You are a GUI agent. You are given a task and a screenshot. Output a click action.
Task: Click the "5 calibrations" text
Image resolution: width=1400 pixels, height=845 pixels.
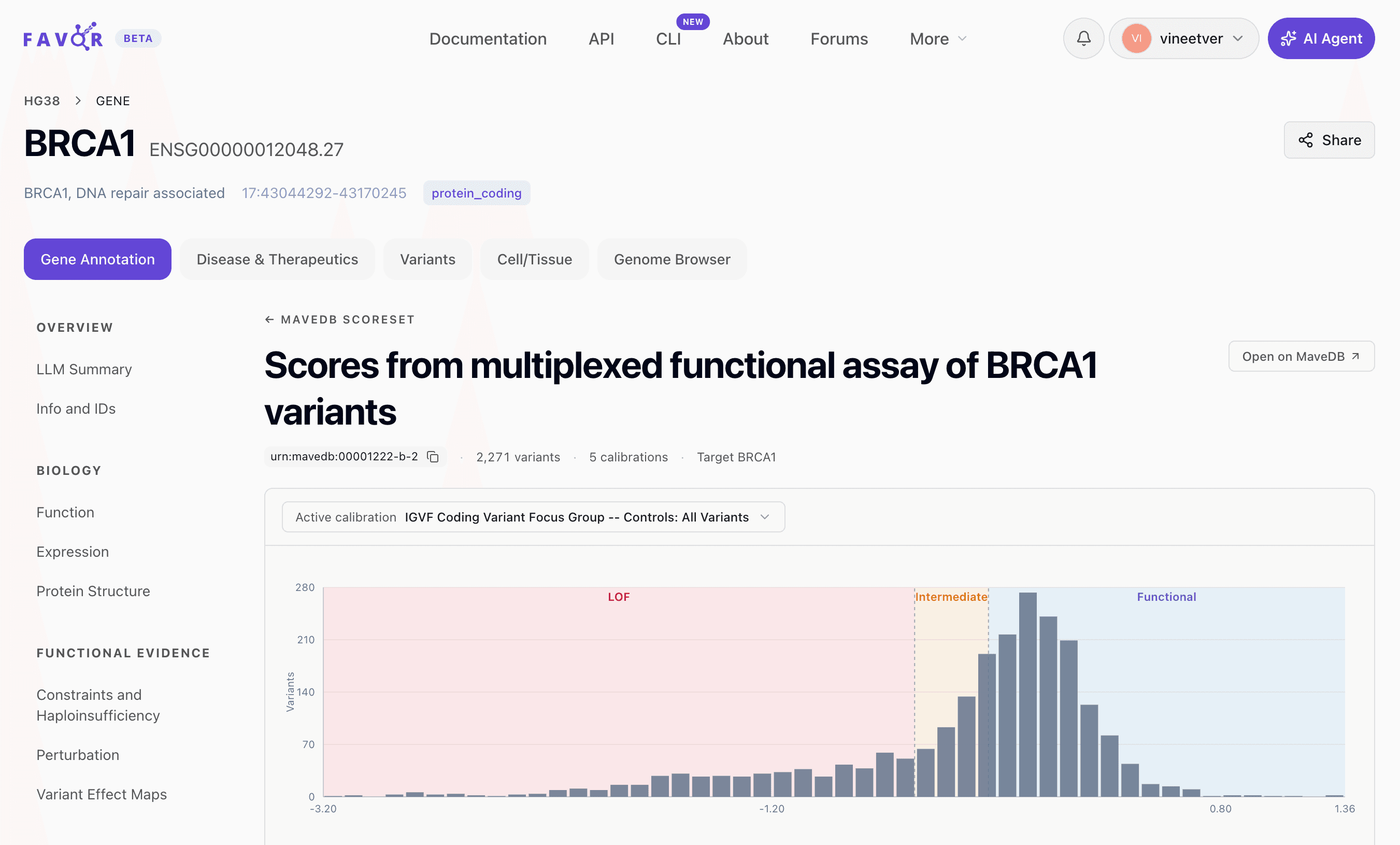(628, 457)
